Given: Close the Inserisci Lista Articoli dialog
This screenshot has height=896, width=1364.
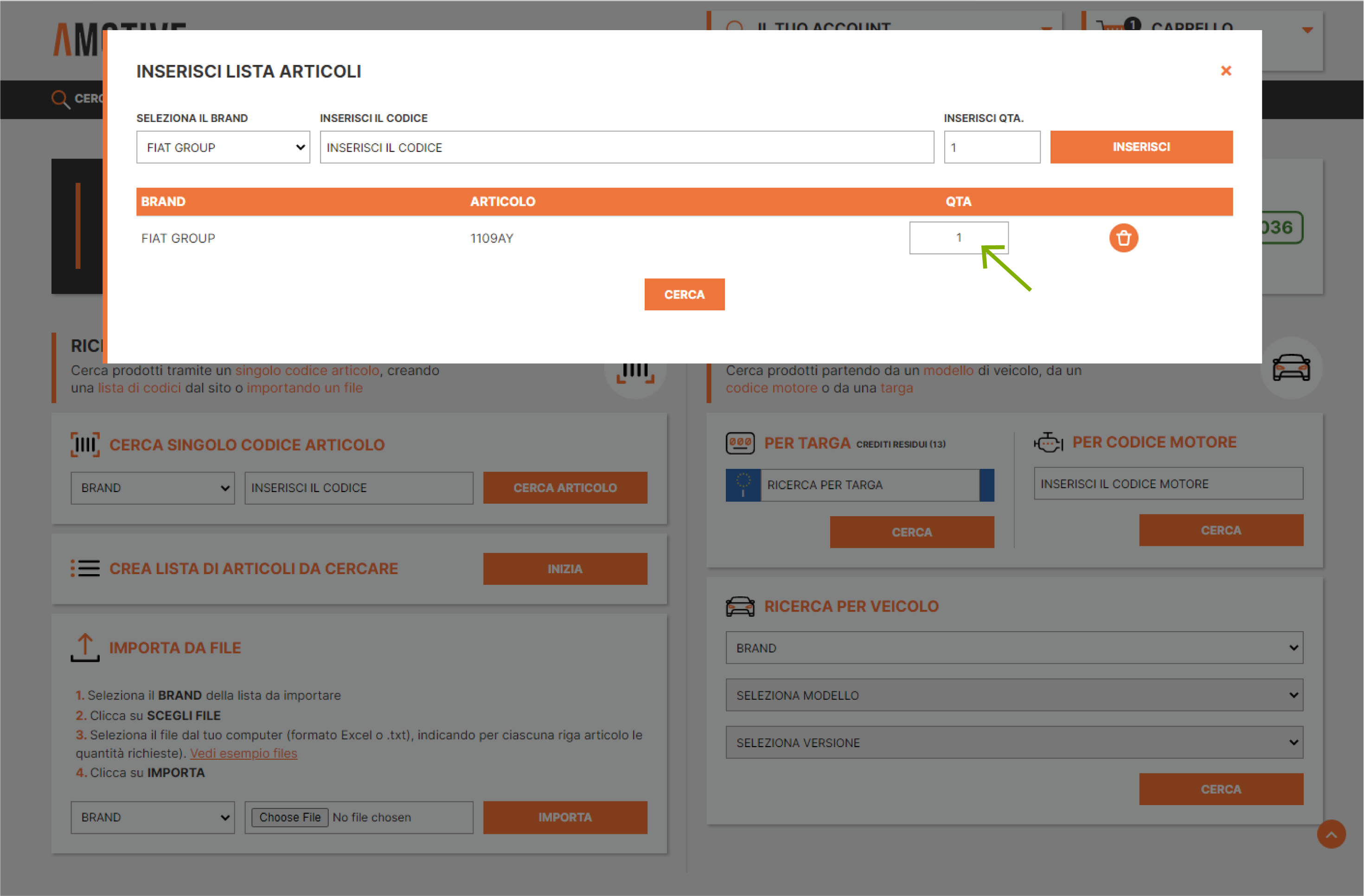Looking at the screenshot, I should (x=1226, y=70).
